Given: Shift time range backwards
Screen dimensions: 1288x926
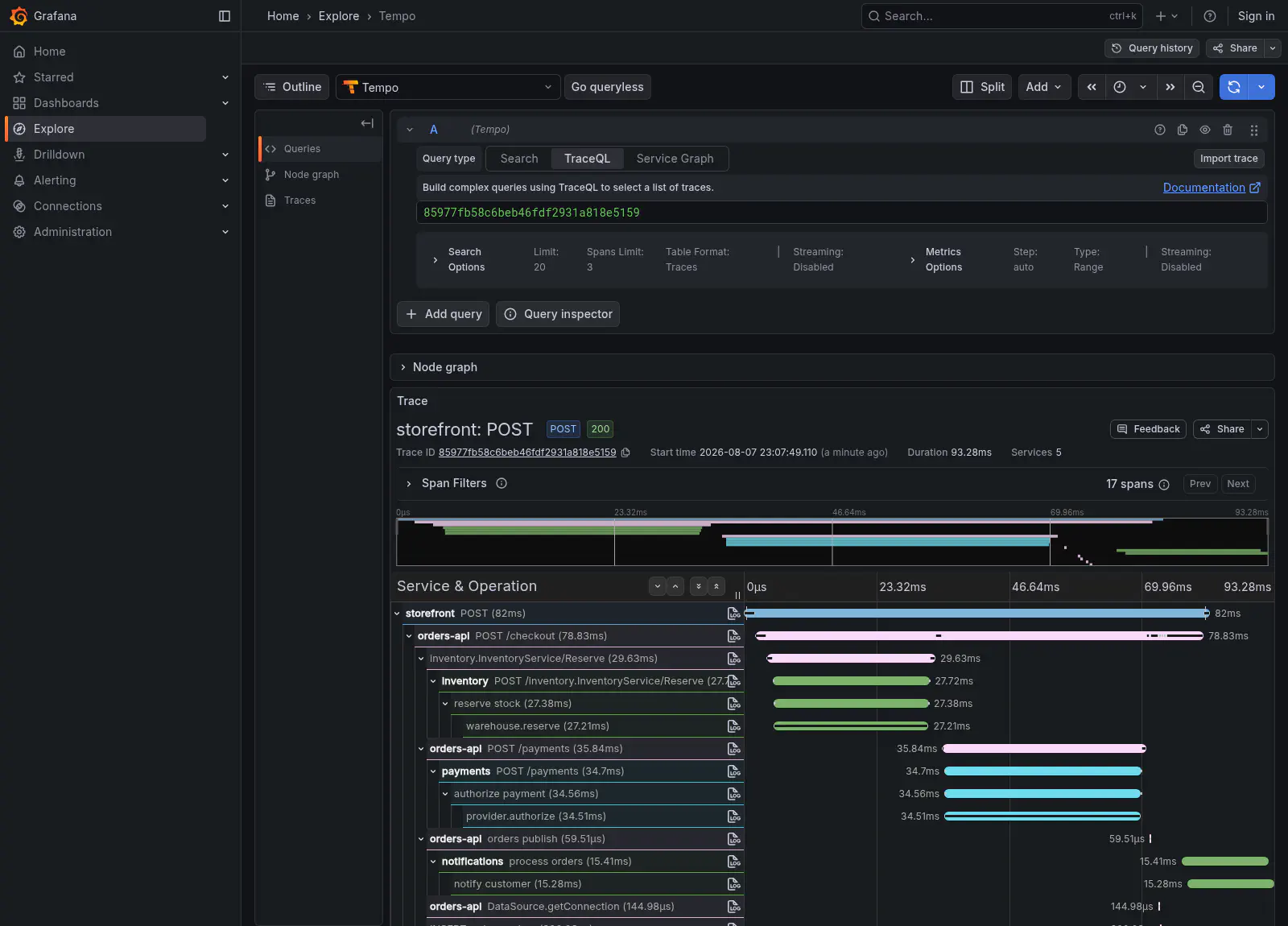Looking at the screenshot, I should point(1092,87).
